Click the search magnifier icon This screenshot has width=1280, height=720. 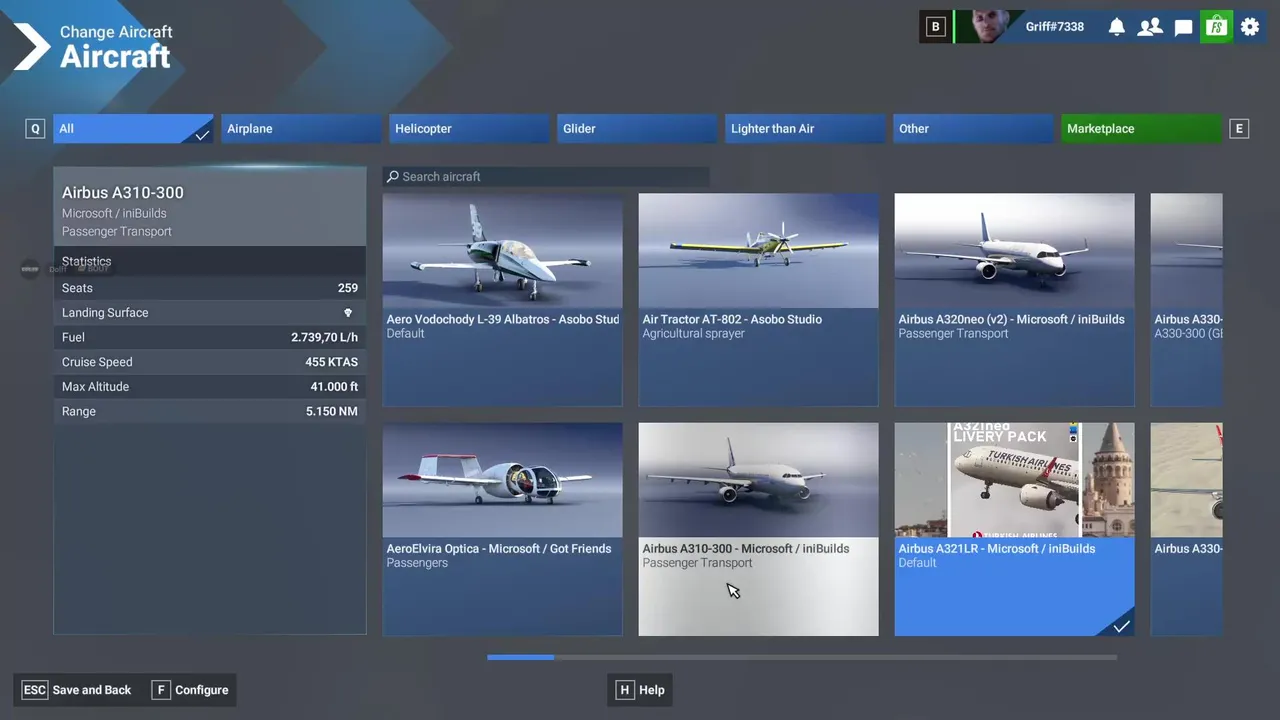[393, 176]
